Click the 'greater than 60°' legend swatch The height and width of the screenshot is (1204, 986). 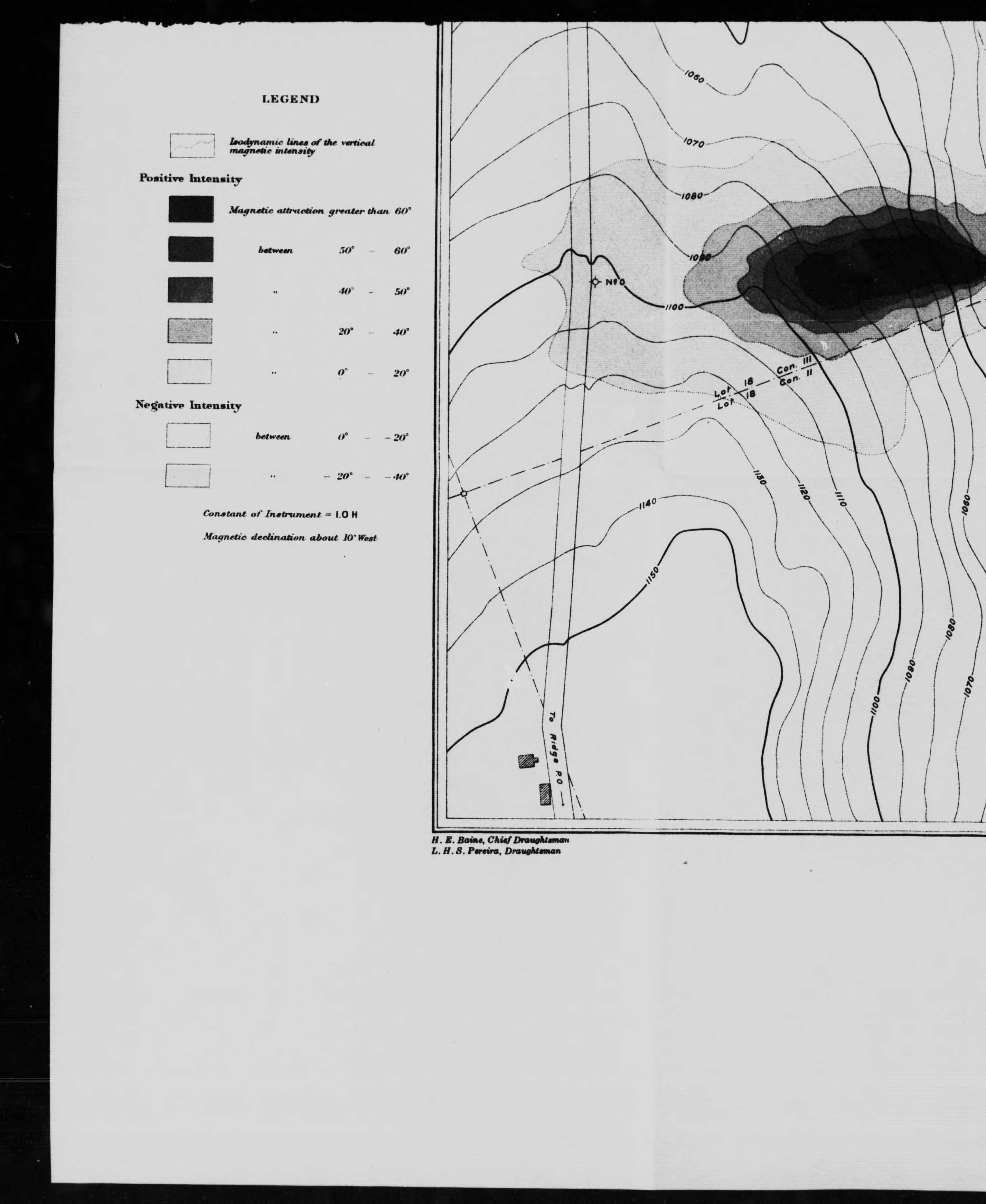click(191, 209)
